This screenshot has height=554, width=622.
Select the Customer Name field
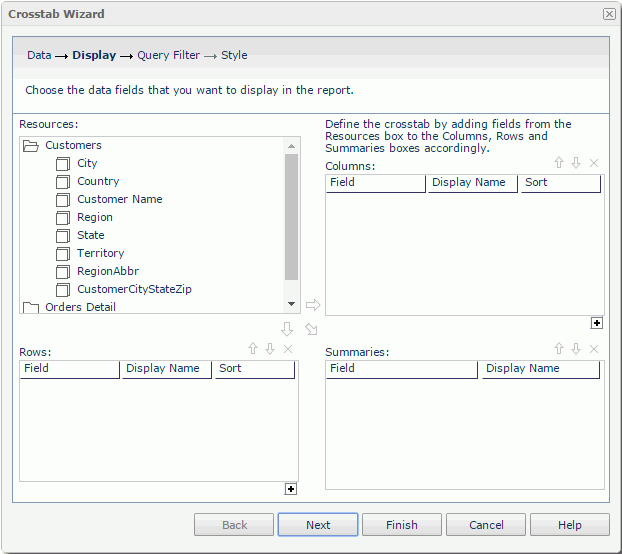pyautogui.click(x=120, y=199)
